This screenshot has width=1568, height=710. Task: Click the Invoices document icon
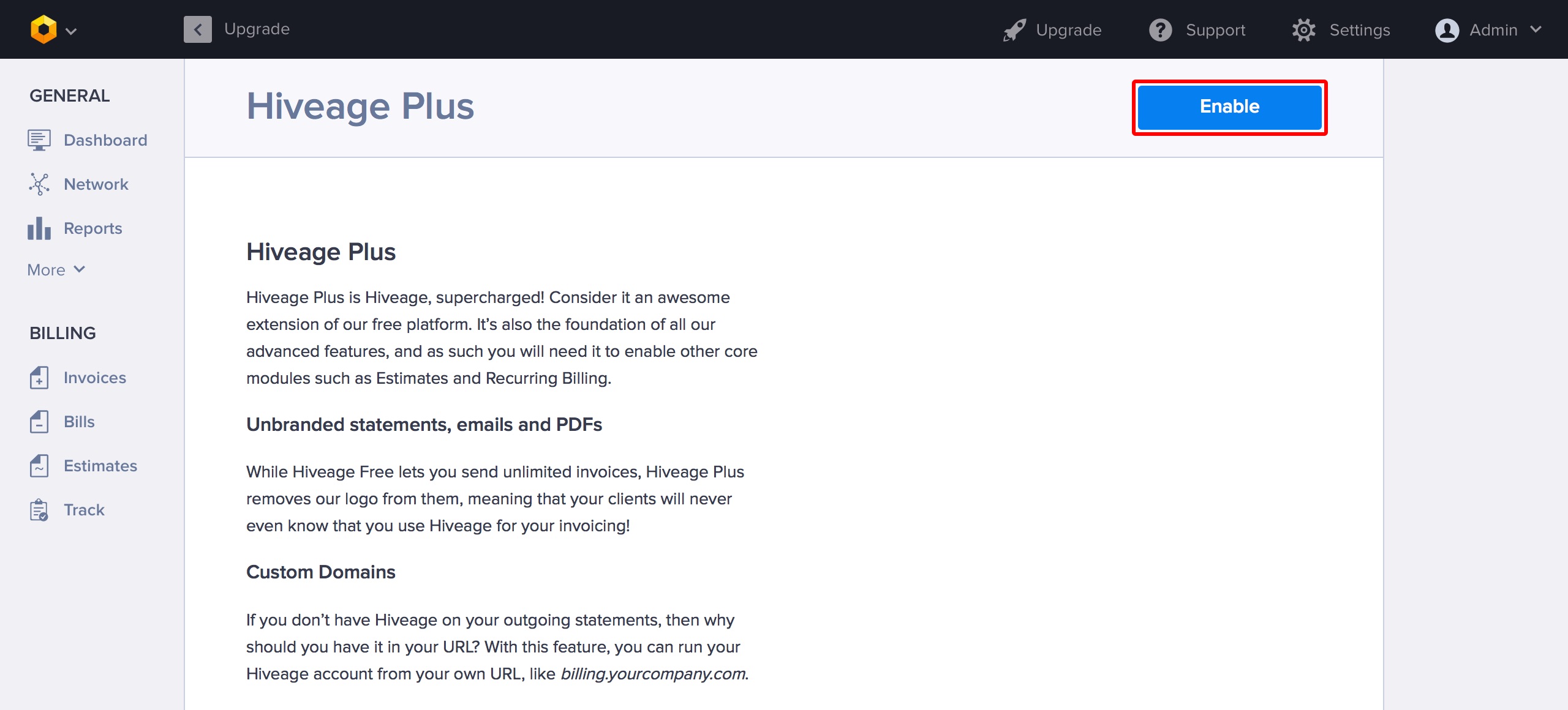click(x=39, y=378)
